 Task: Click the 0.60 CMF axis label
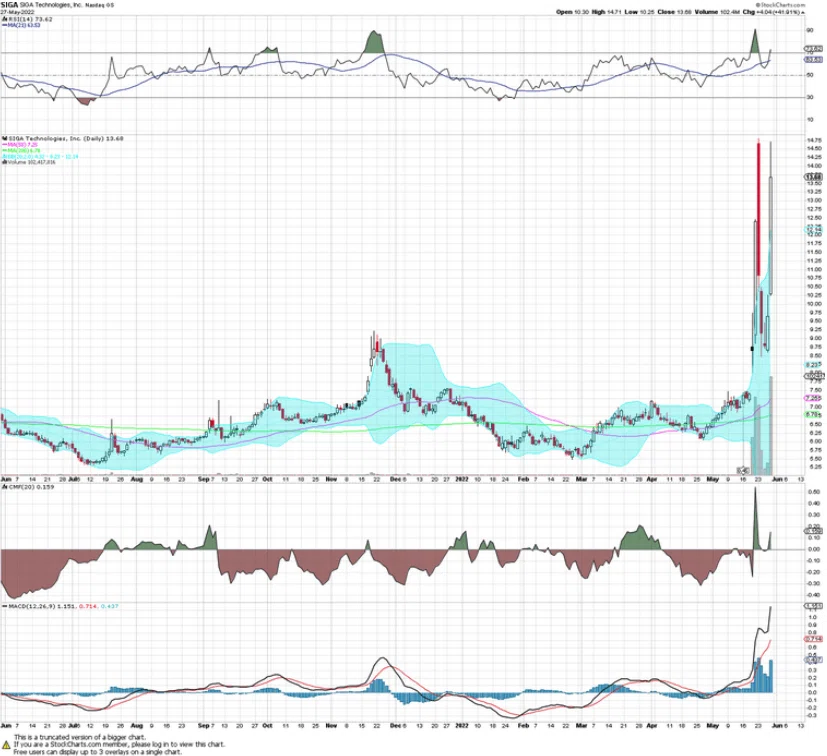[814, 492]
